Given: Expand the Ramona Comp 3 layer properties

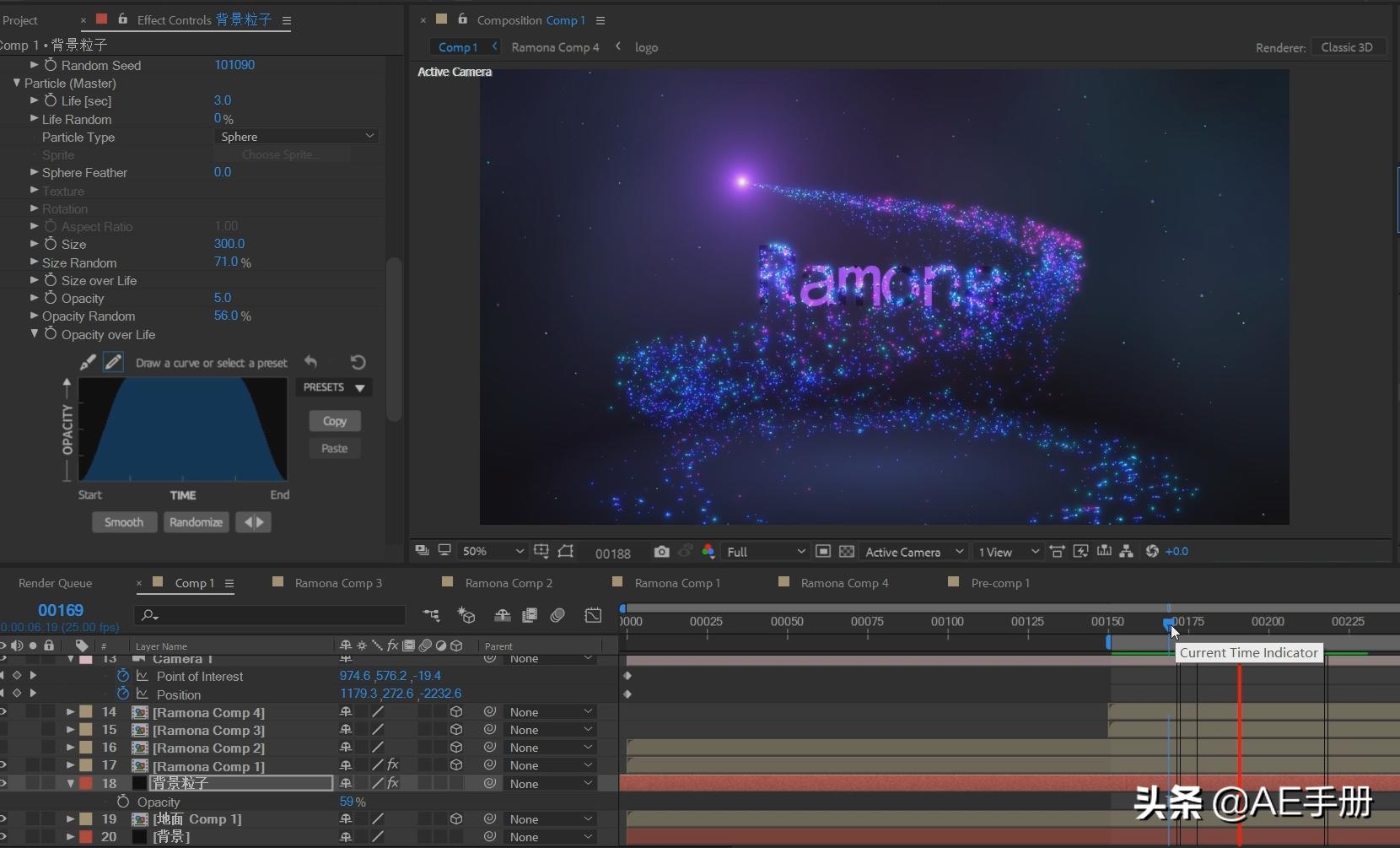Looking at the screenshot, I should [x=71, y=730].
